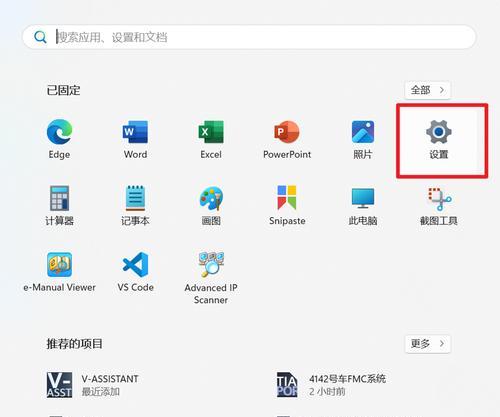
Task: Open the 照片 photos app
Action: pyautogui.click(x=363, y=132)
